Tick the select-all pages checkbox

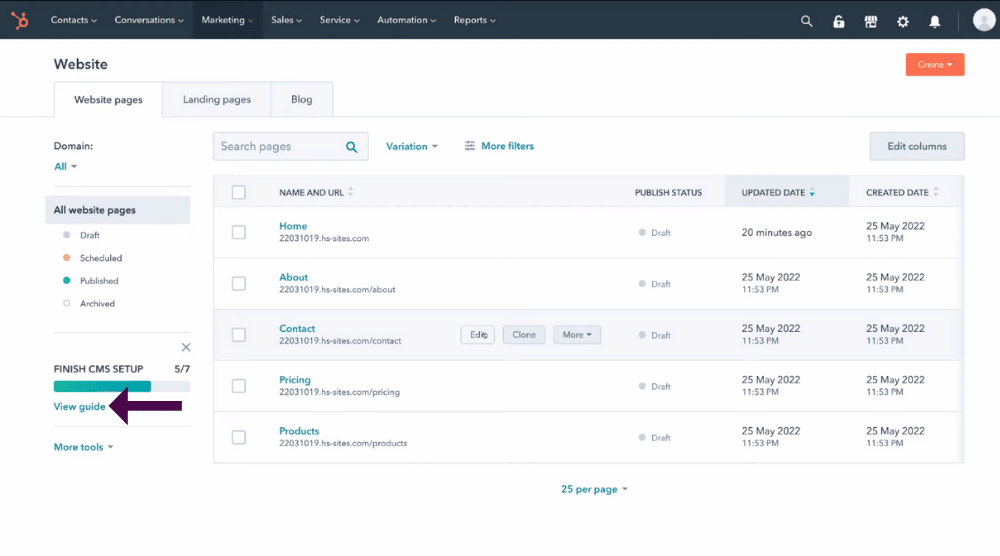[239, 192]
